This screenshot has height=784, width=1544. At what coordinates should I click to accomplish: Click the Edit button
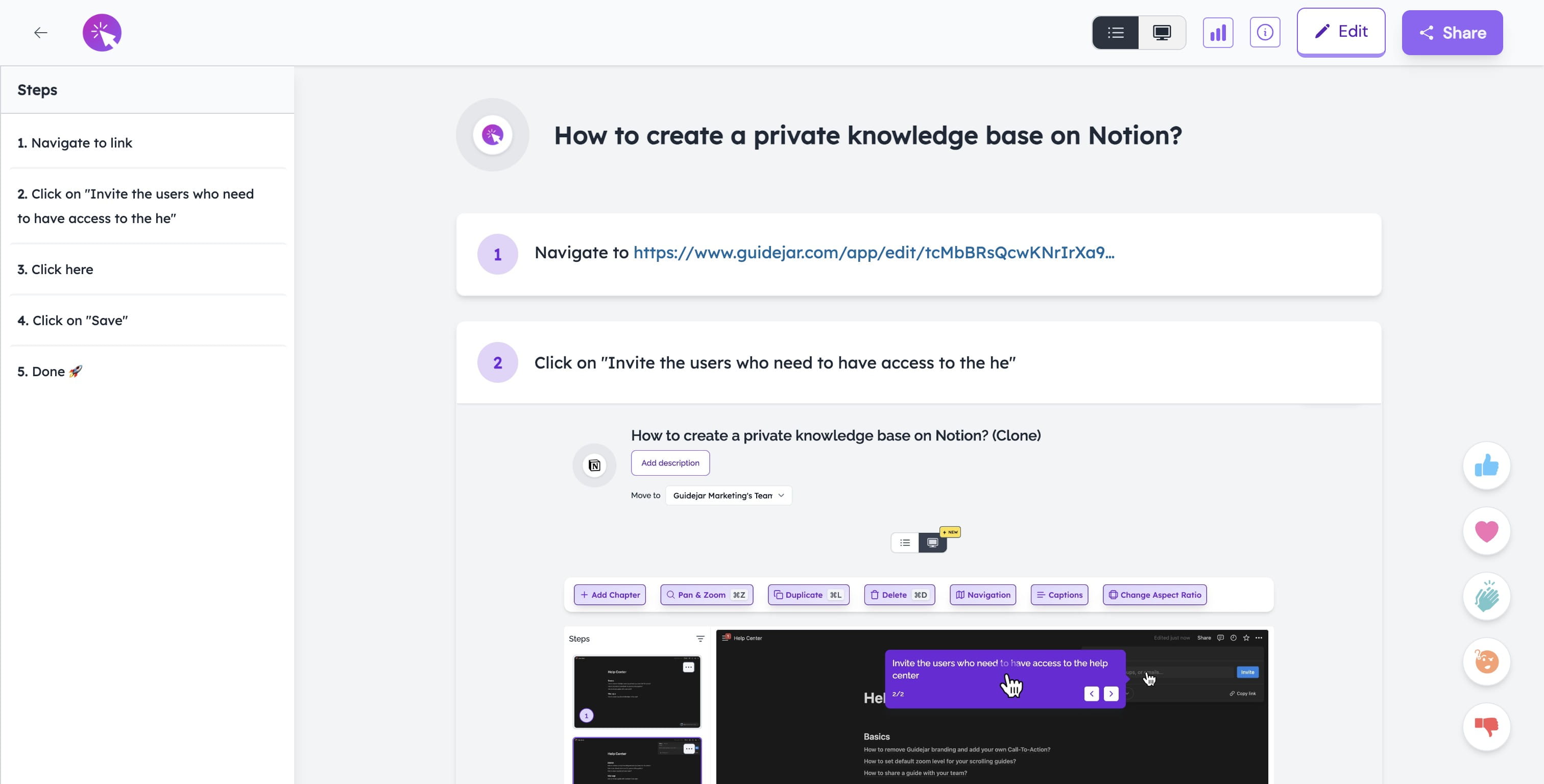pyautogui.click(x=1341, y=32)
